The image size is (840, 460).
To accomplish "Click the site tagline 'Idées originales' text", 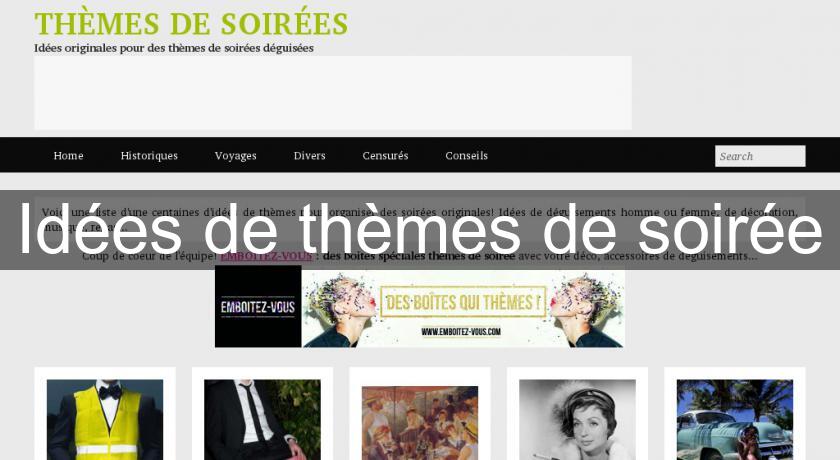I will (x=174, y=48).
